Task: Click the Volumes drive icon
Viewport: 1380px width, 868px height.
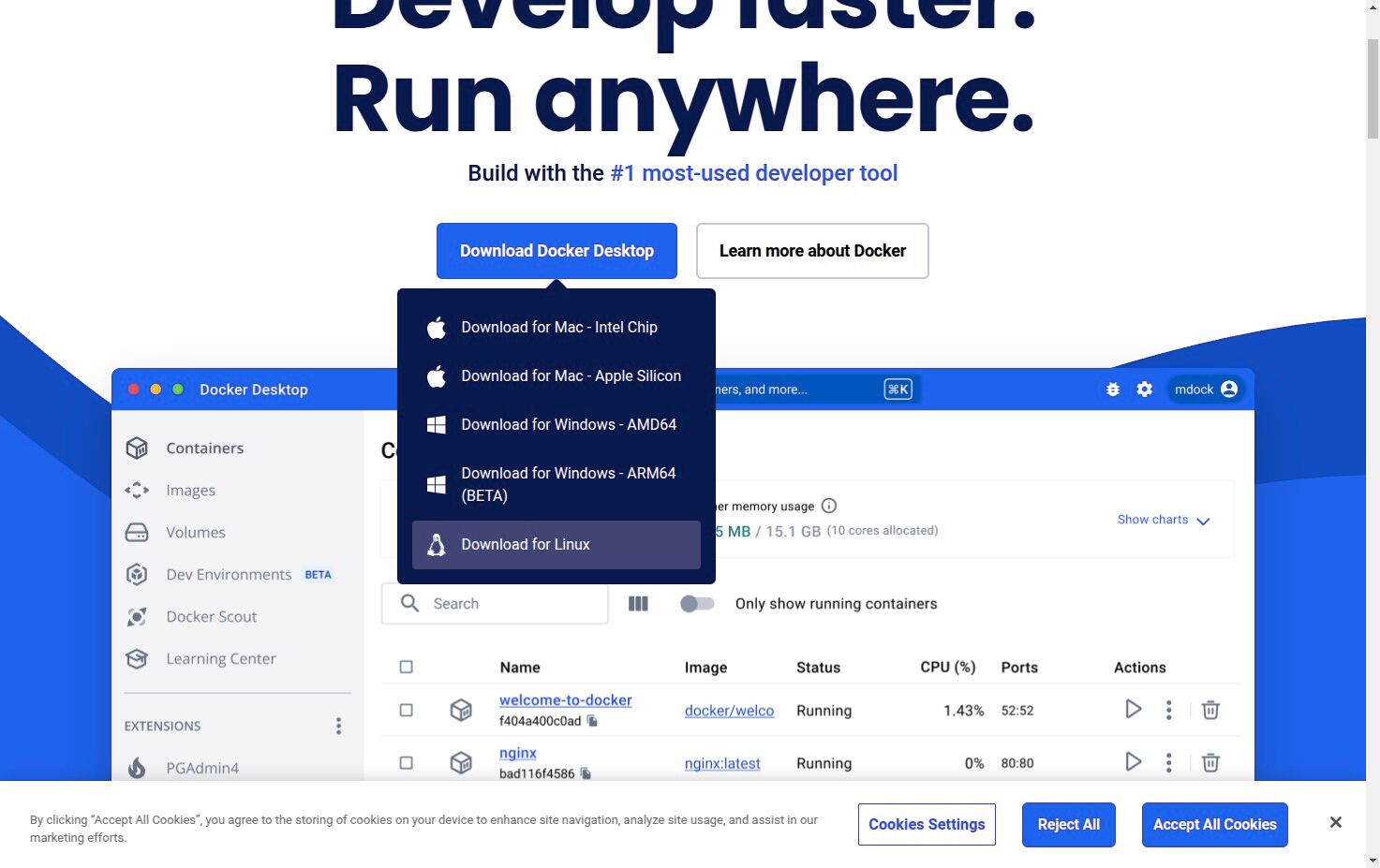Action: (137, 532)
